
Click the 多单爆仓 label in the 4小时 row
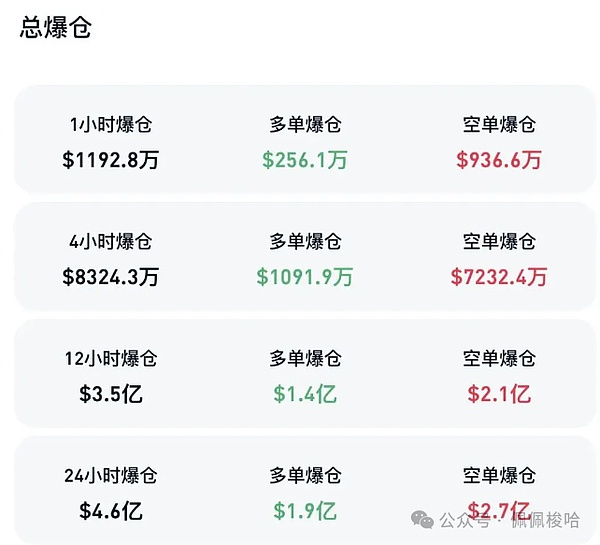click(305, 242)
